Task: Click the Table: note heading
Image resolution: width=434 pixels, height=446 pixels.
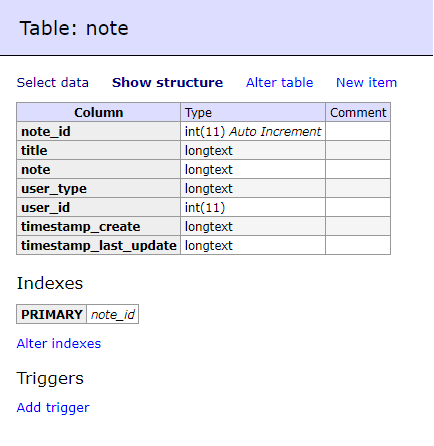Action: tap(74, 28)
